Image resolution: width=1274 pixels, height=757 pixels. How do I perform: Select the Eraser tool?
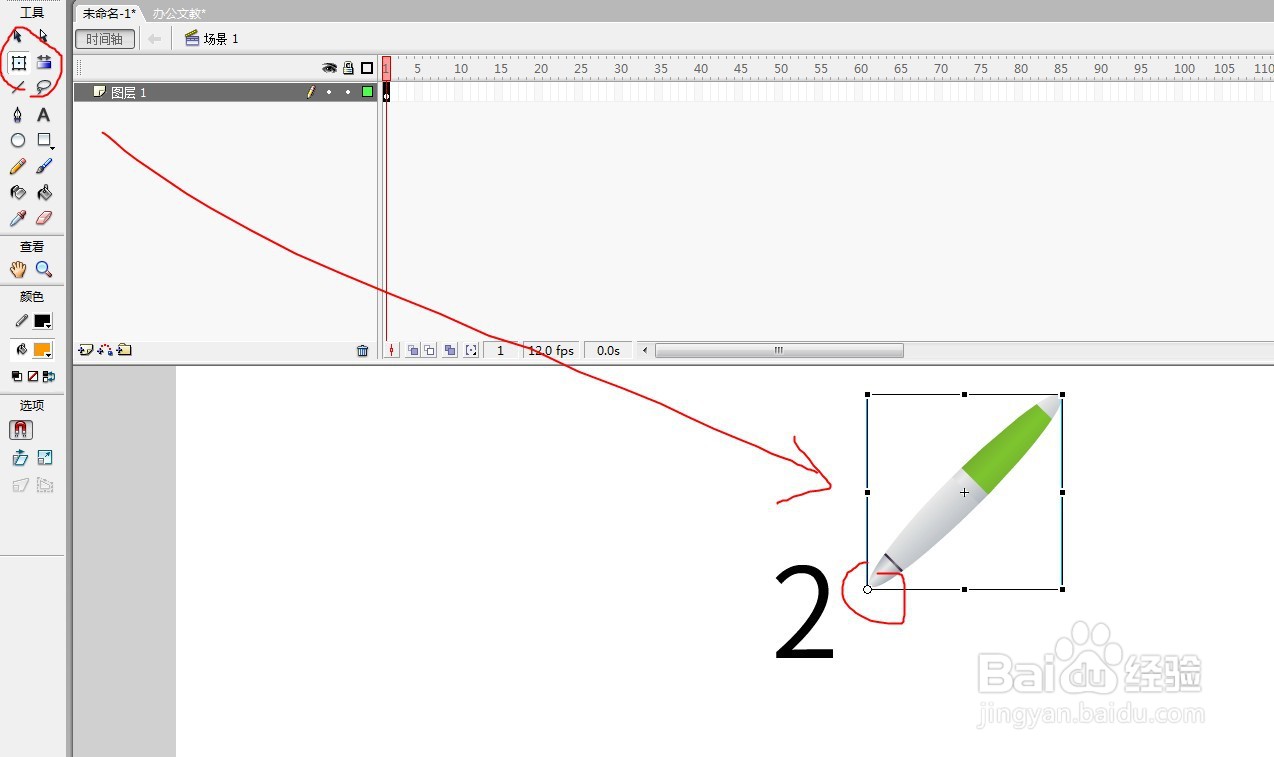43,218
